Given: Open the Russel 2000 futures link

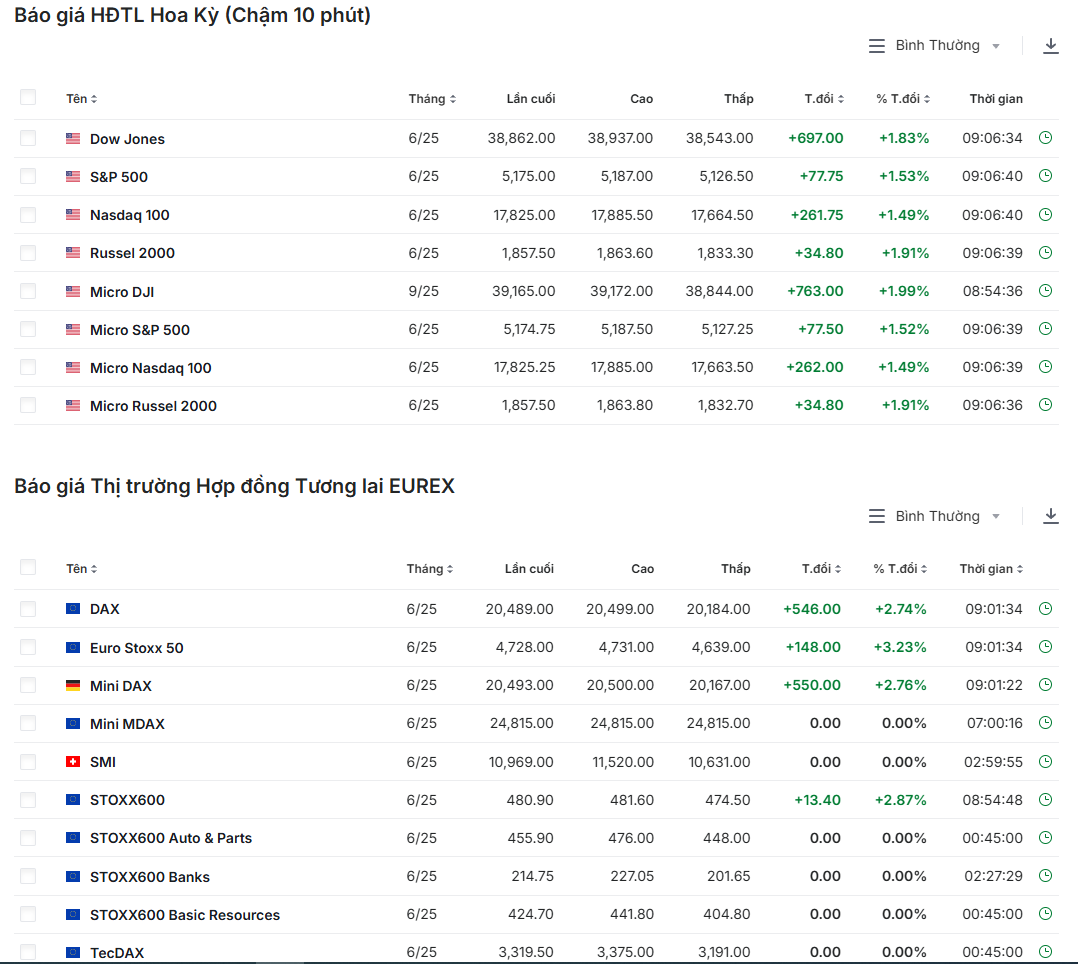Looking at the screenshot, I should click(132, 253).
